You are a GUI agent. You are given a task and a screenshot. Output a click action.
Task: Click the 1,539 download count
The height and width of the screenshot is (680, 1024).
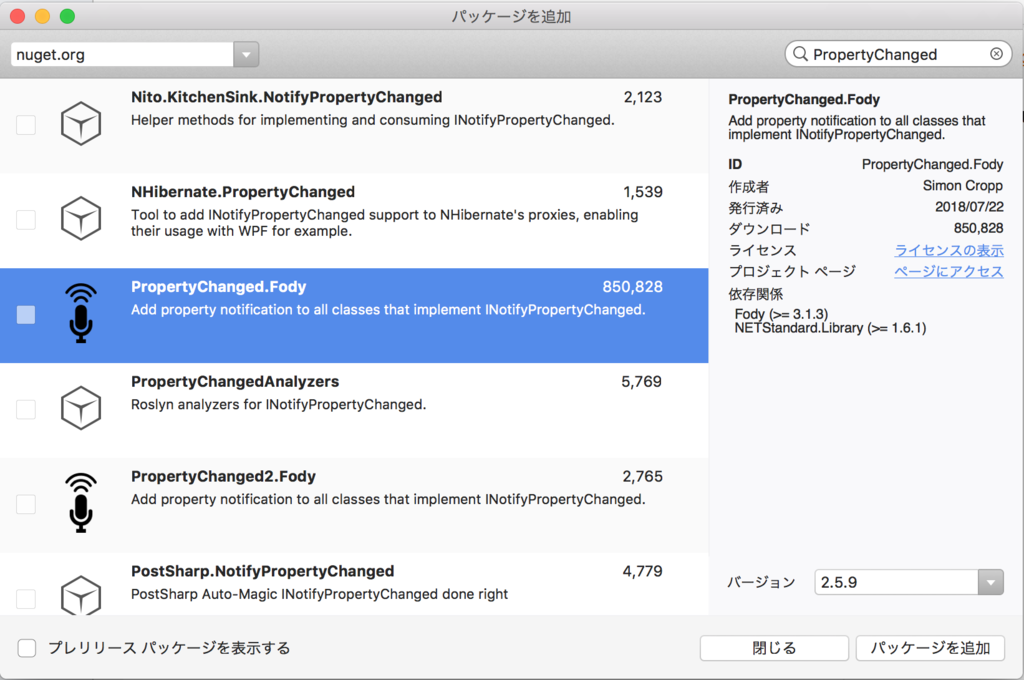point(643,192)
